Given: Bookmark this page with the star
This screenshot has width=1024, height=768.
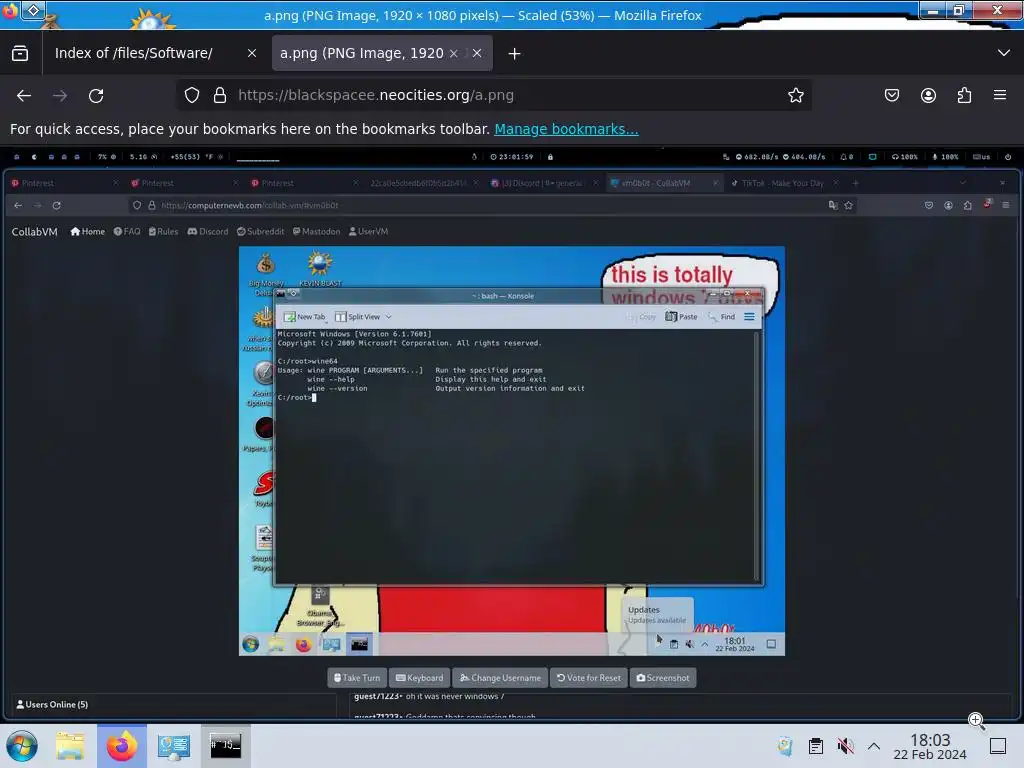Looking at the screenshot, I should (x=795, y=95).
